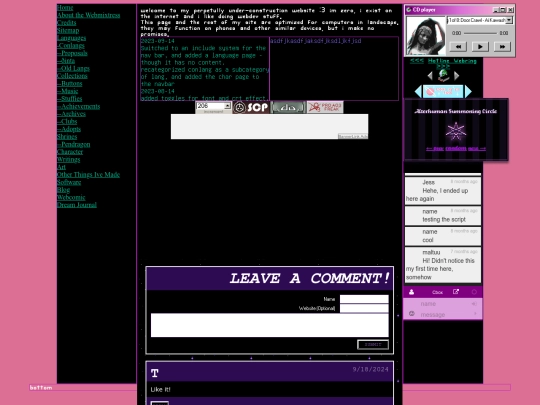Screen dimensions: 540x405
Task: Open the Conlangs nav link
Action: click(71, 45)
